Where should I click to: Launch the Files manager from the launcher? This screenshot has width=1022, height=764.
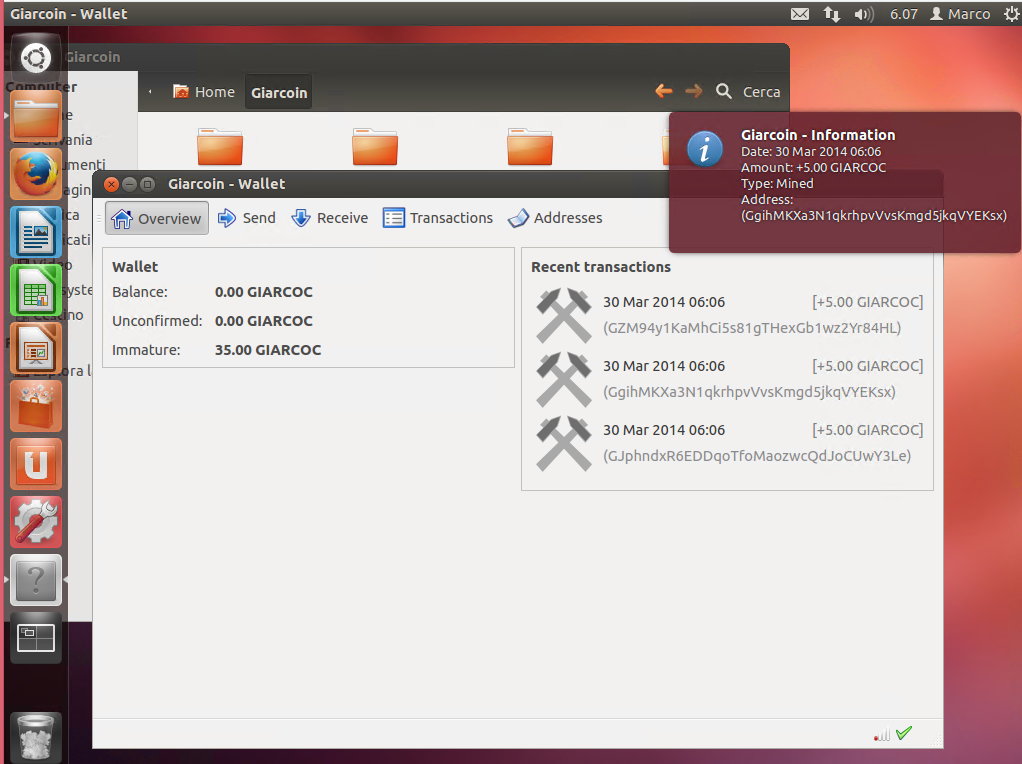[x=36, y=116]
